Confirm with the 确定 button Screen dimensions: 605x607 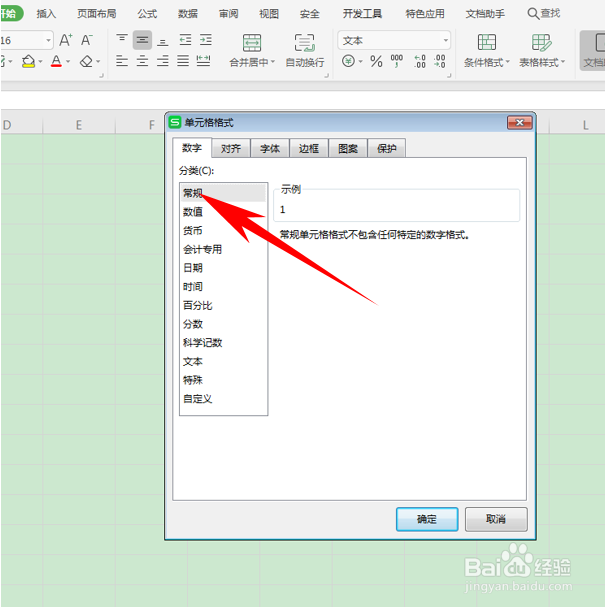(427, 519)
